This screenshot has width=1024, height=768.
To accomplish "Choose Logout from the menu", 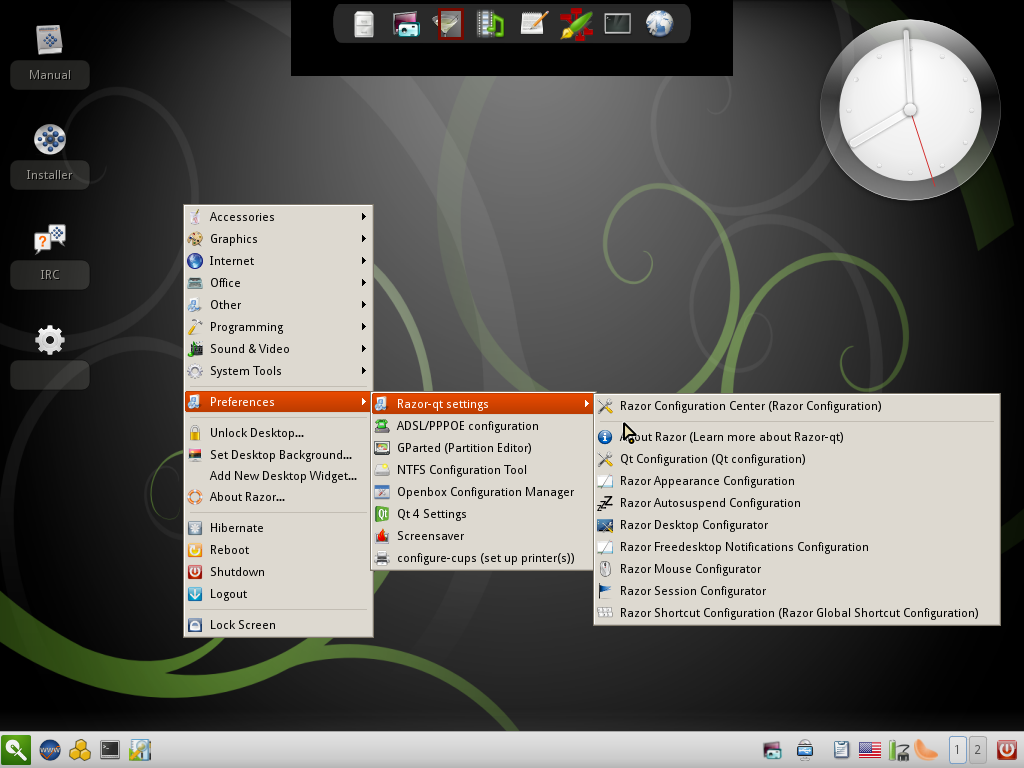I will 278,594.
